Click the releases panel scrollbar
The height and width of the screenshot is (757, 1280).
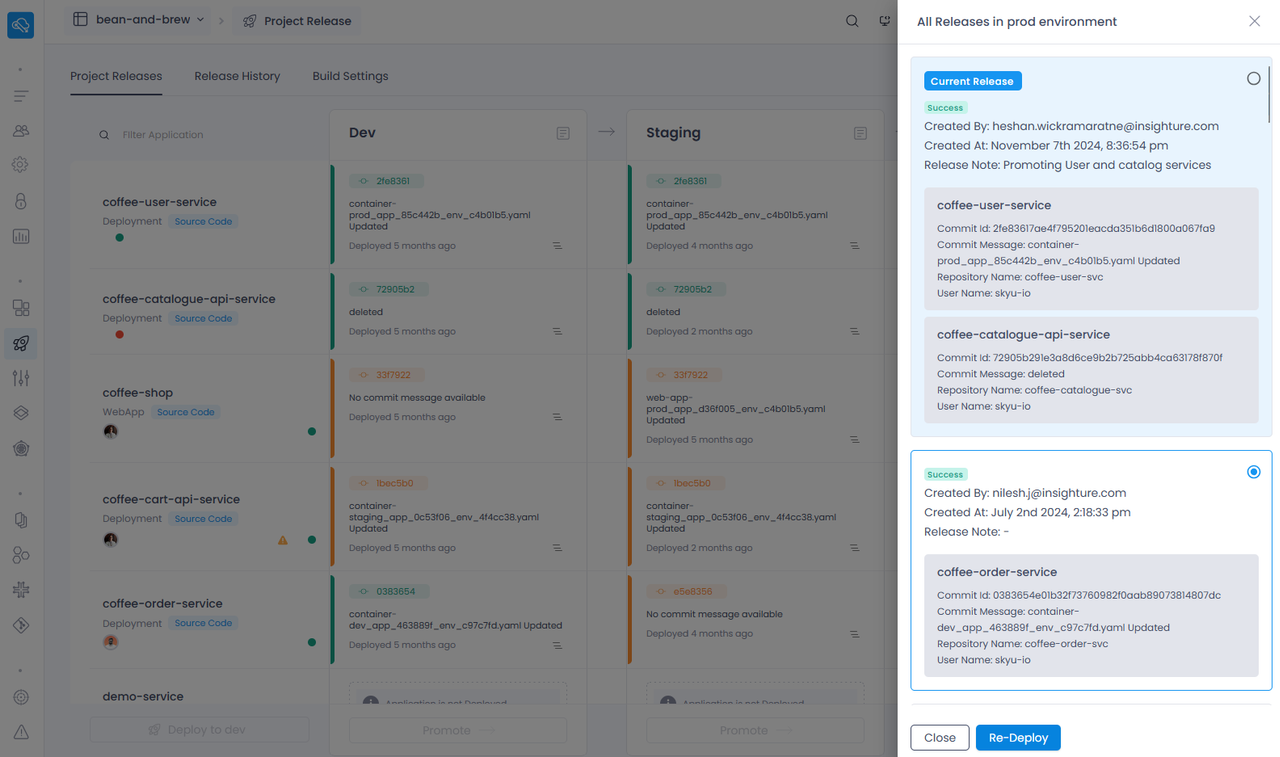(x=1270, y=93)
